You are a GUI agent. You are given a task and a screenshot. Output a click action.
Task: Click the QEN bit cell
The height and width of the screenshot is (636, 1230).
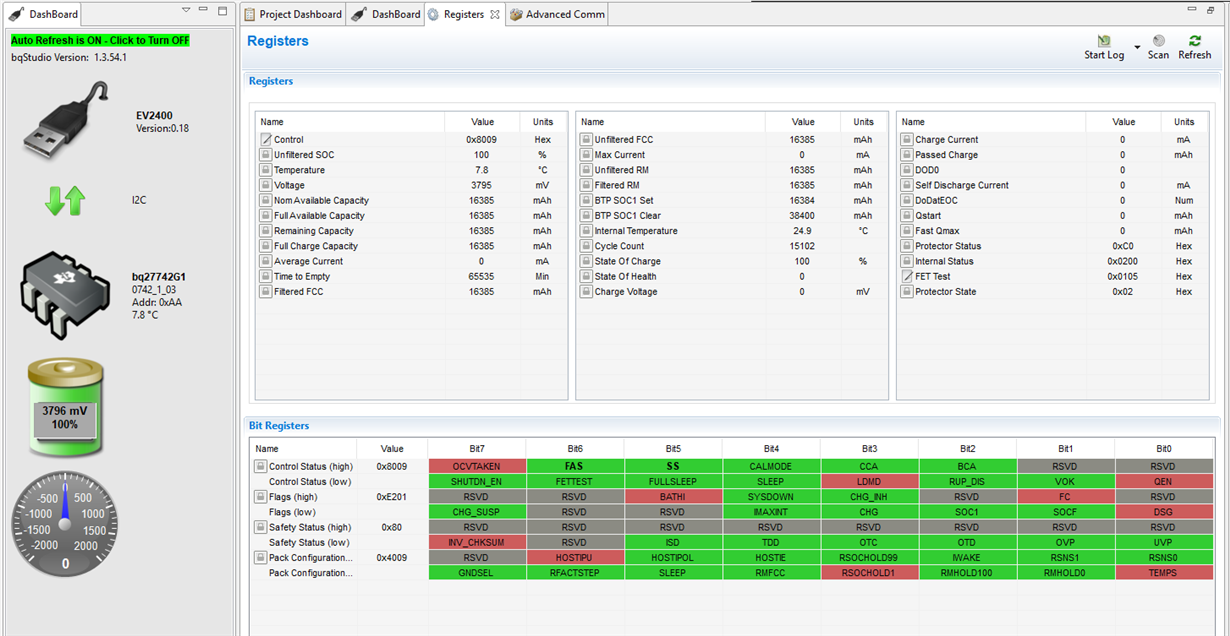1163,481
